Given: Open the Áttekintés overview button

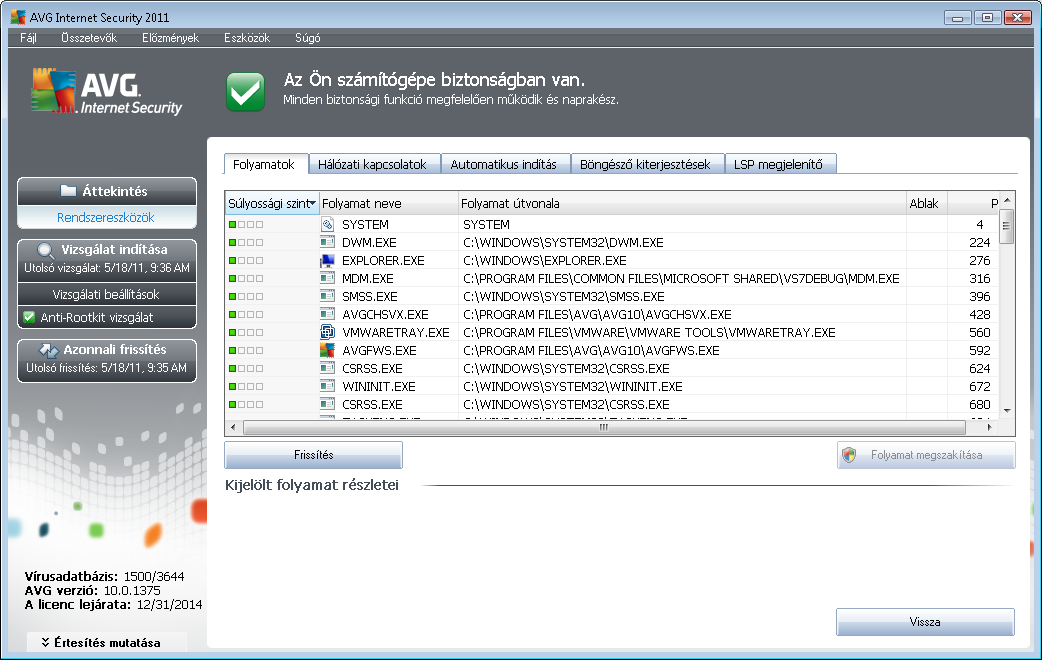Looking at the screenshot, I should 107,191.
